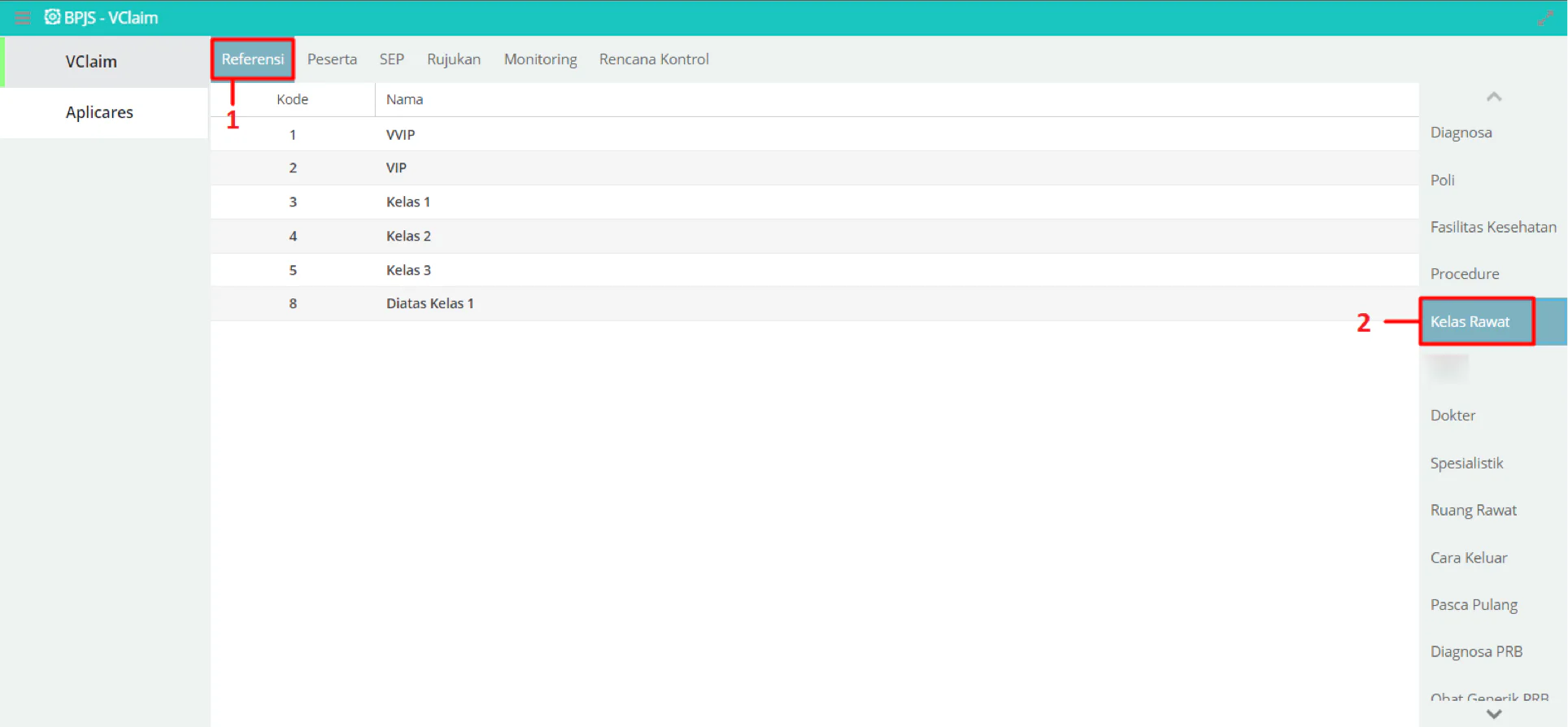The width and height of the screenshot is (1568, 727).
Task: Click the BPJS gear logo icon
Action: coord(52,17)
